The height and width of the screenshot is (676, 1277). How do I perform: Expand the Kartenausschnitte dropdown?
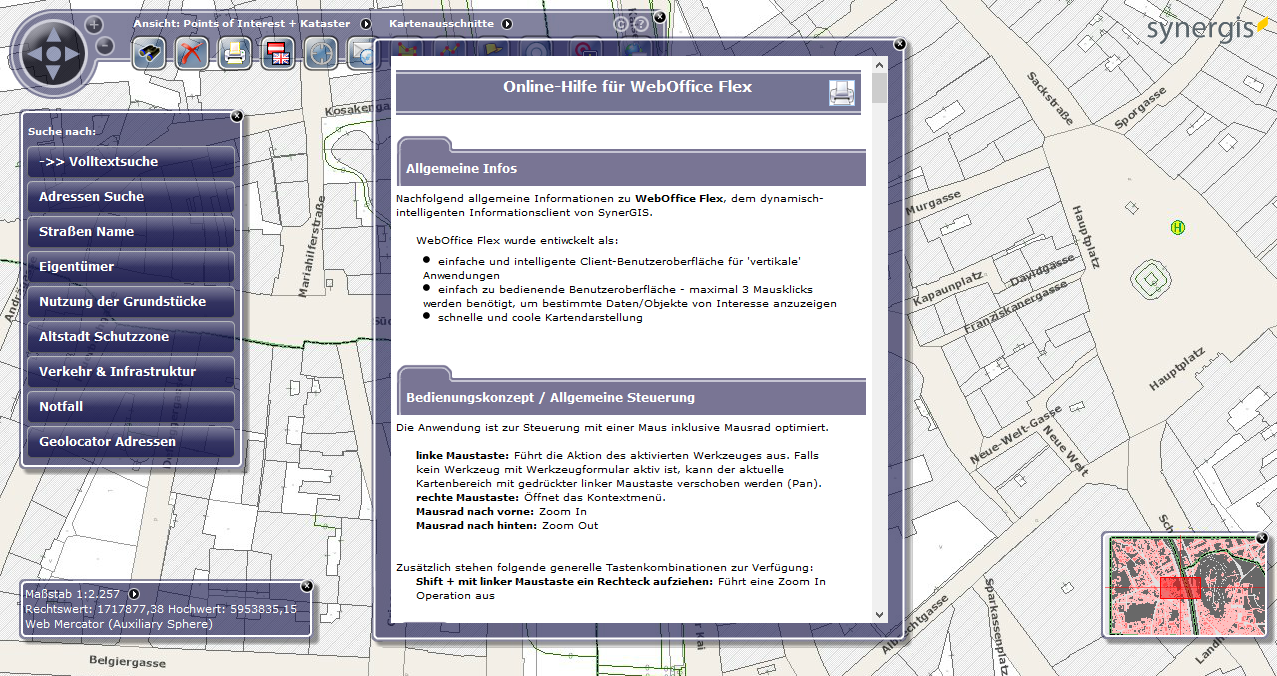point(507,23)
